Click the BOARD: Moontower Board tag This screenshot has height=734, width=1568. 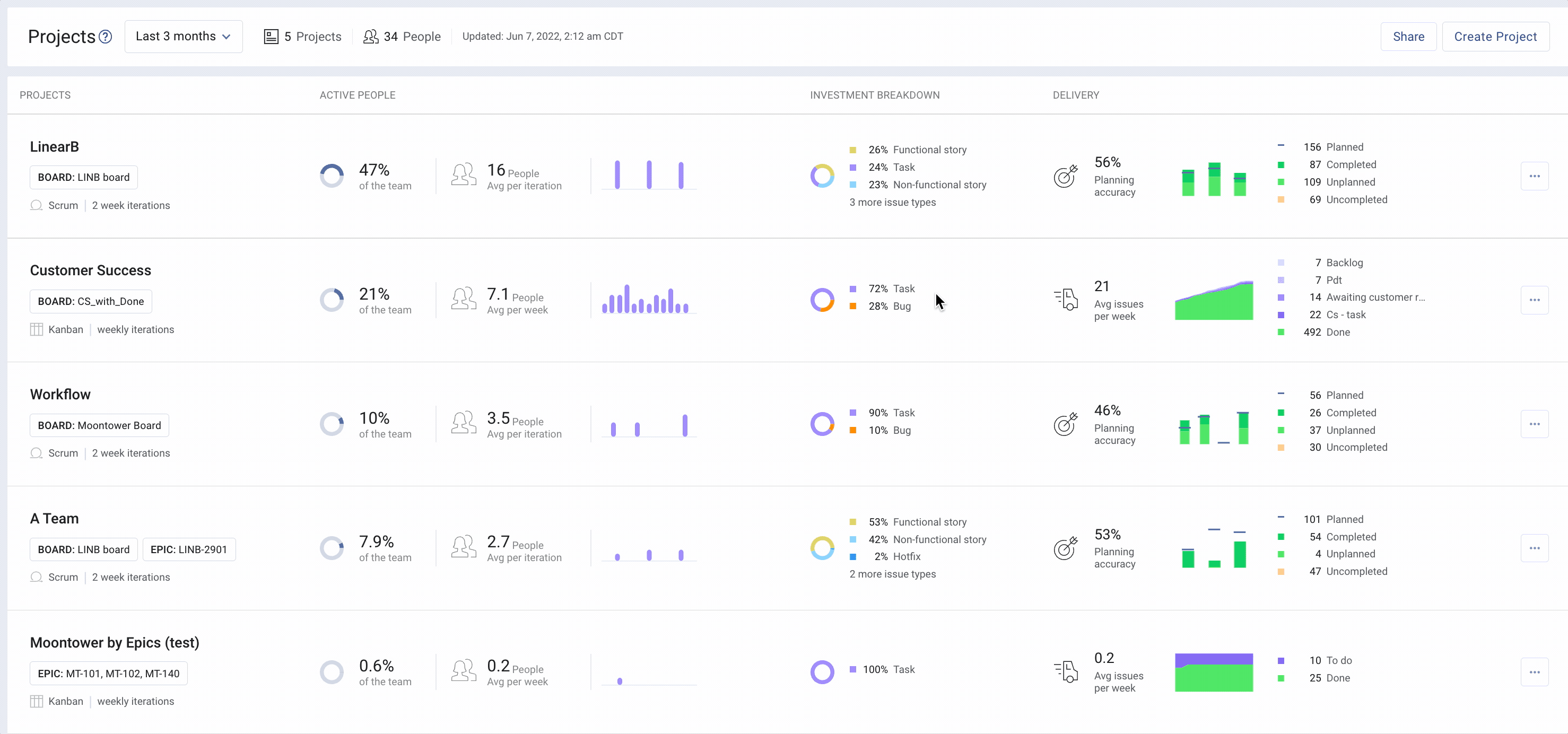tap(99, 425)
